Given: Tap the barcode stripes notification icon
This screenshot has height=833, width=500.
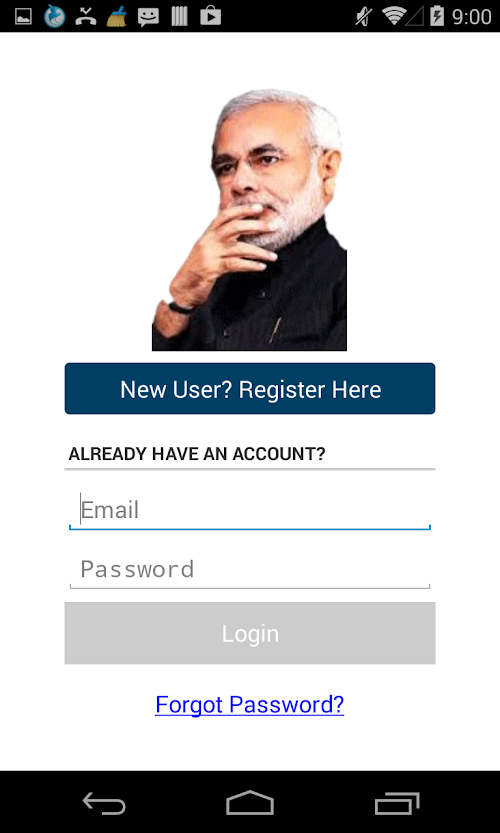Looking at the screenshot, I should (180, 16).
